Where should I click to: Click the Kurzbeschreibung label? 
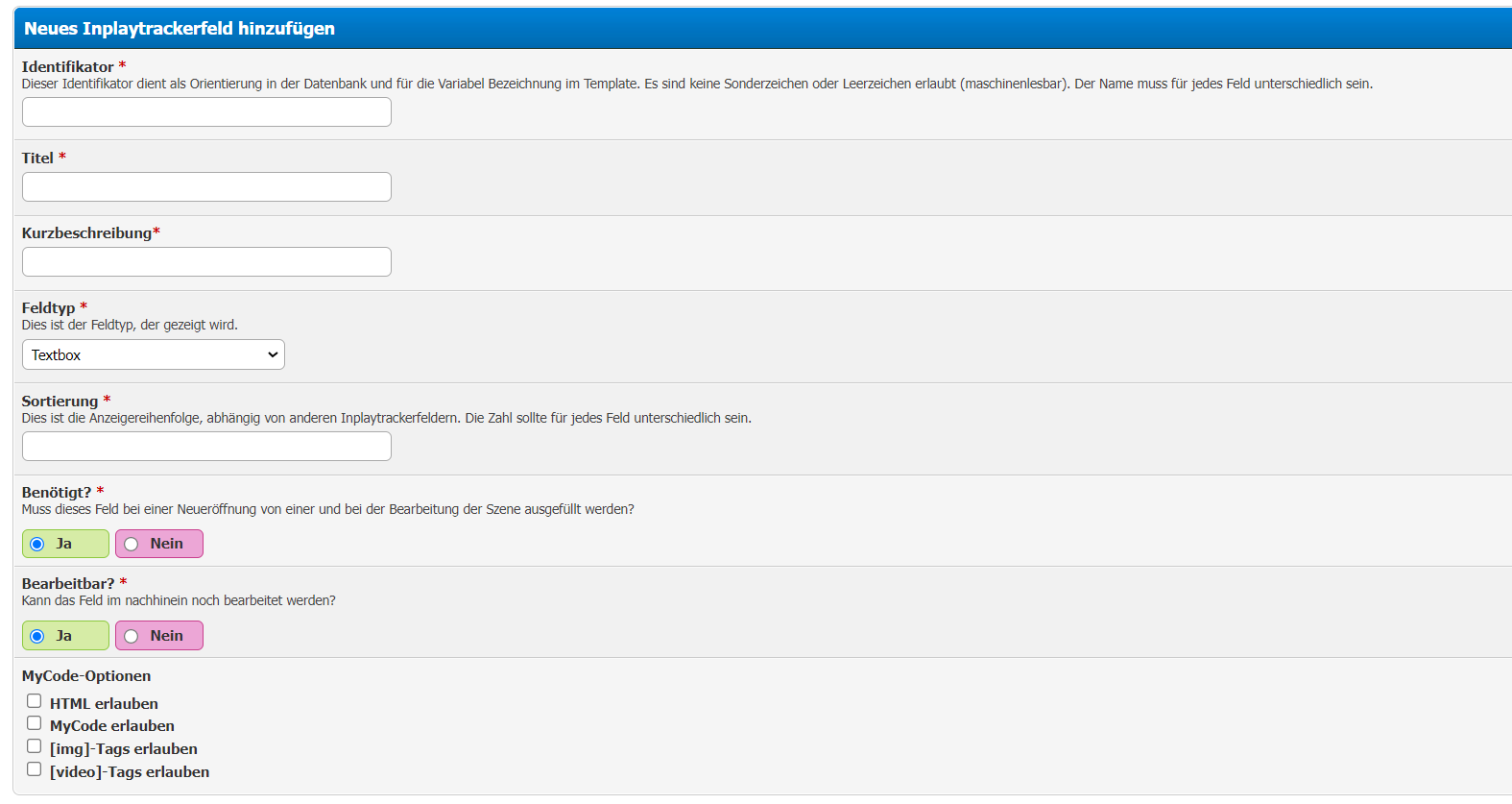86,232
